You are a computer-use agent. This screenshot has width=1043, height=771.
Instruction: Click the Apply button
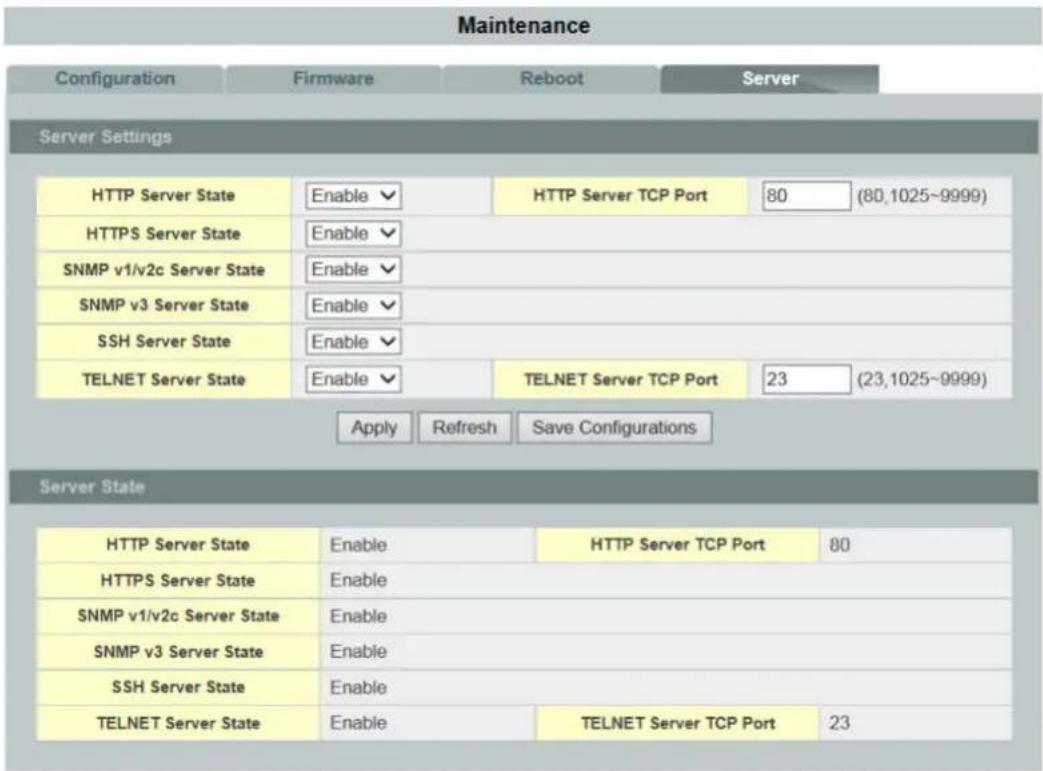pos(374,427)
